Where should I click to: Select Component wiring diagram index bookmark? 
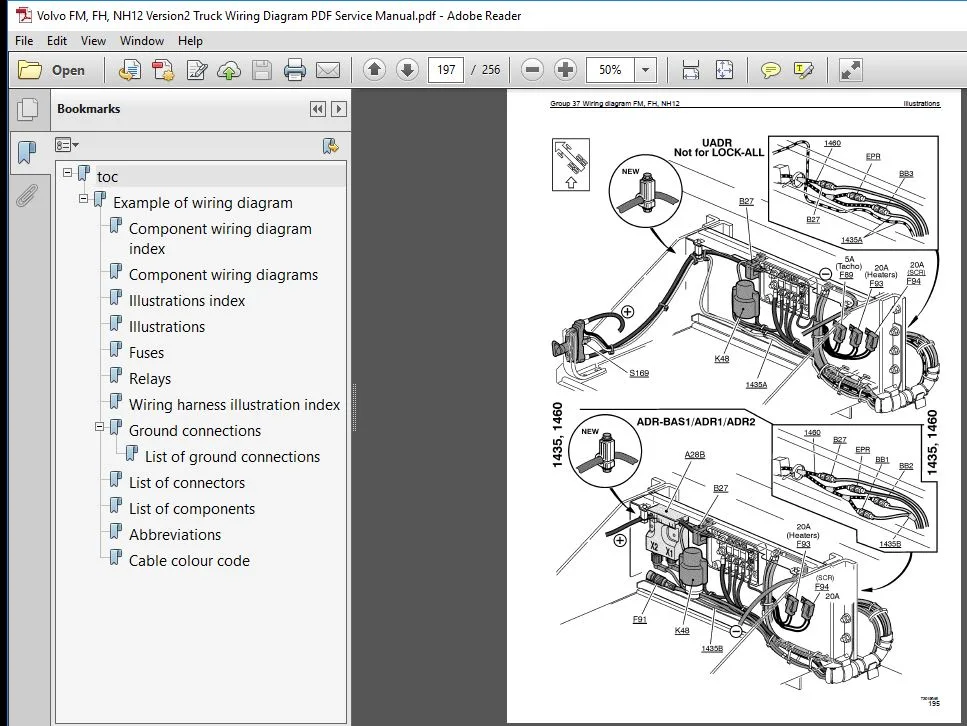tap(220, 239)
